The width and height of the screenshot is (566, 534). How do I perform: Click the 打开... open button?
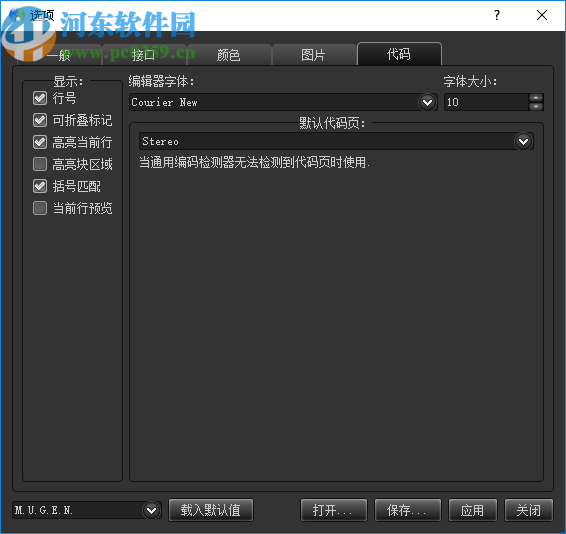[334, 510]
